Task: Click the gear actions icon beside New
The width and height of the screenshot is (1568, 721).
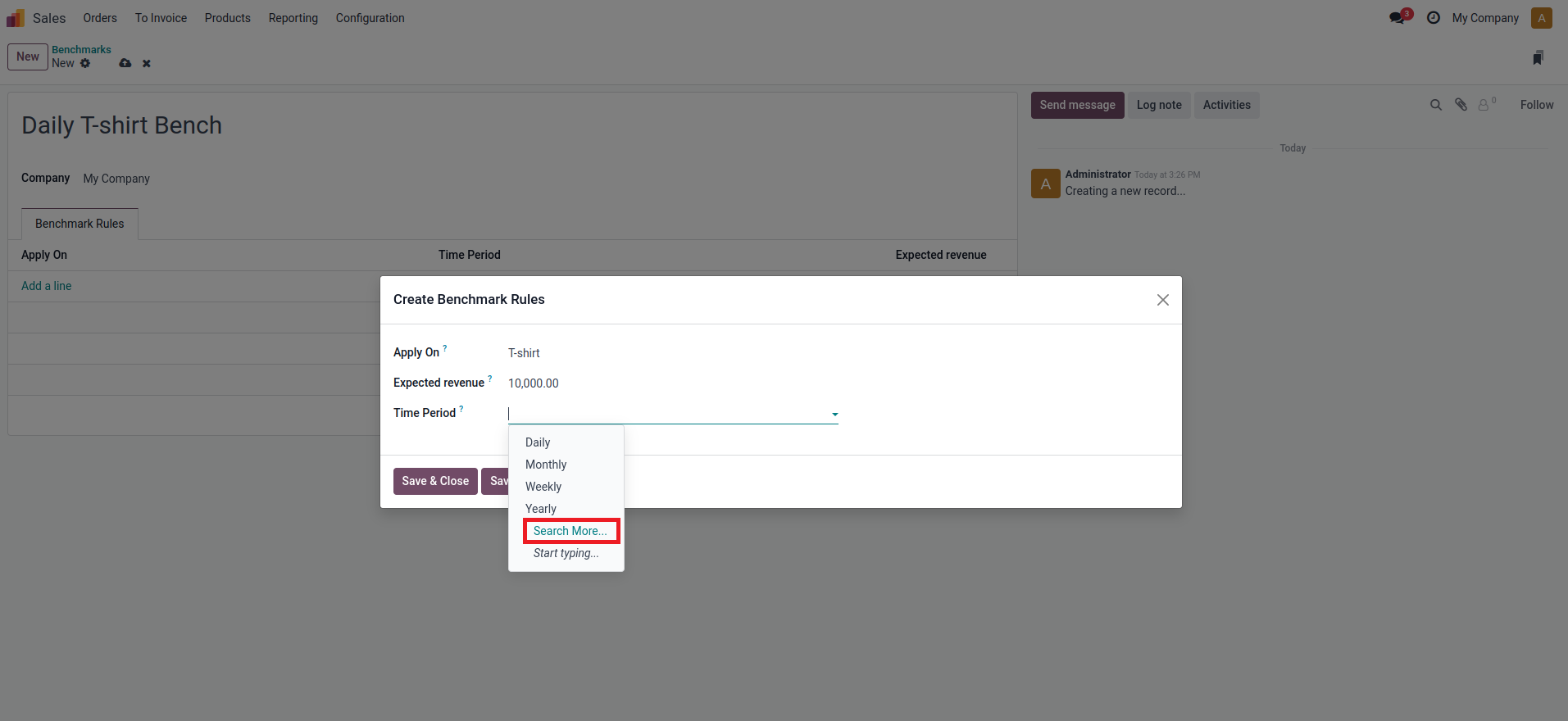Action: click(x=85, y=63)
